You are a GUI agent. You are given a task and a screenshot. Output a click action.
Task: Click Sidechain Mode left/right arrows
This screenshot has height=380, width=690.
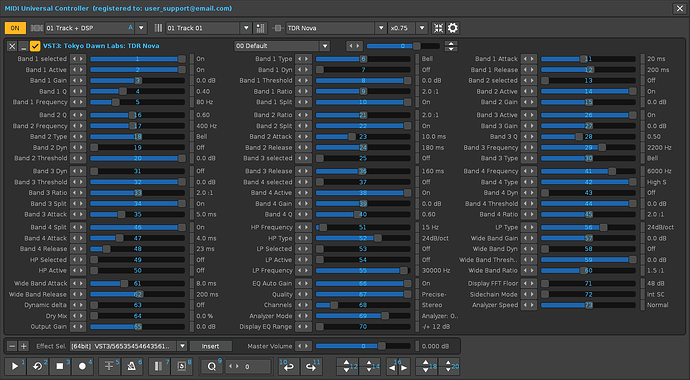pyautogui.click(x=529, y=294)
